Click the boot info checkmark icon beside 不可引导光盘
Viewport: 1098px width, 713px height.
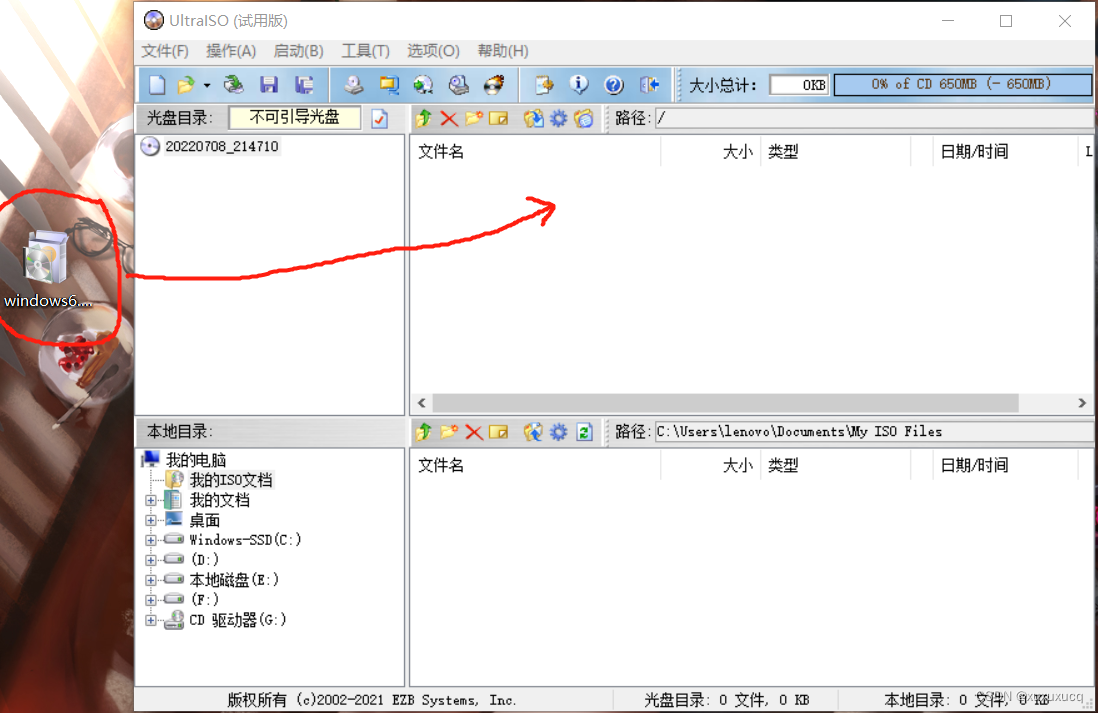[380, 118]
